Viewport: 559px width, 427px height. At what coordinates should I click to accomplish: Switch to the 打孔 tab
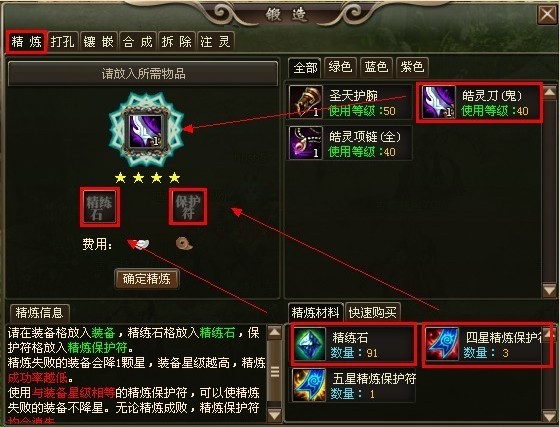click(x=63, y=42)
